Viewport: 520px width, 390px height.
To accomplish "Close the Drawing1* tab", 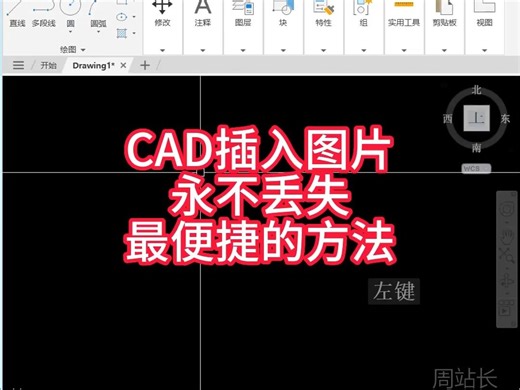I will [123, 65].
